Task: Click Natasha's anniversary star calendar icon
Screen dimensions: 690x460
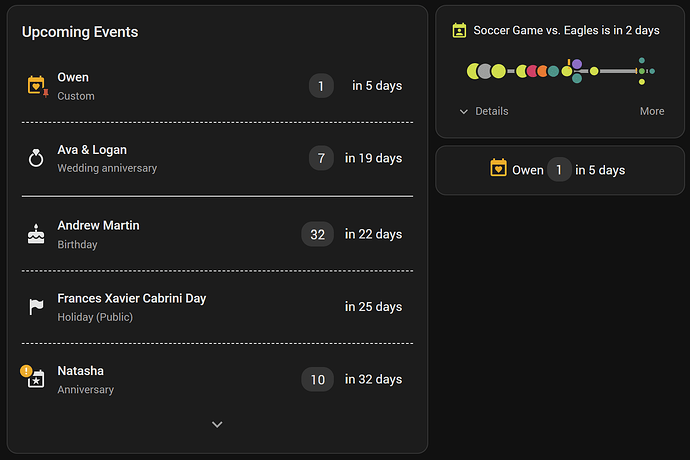Action: click(x=37, y=379)
